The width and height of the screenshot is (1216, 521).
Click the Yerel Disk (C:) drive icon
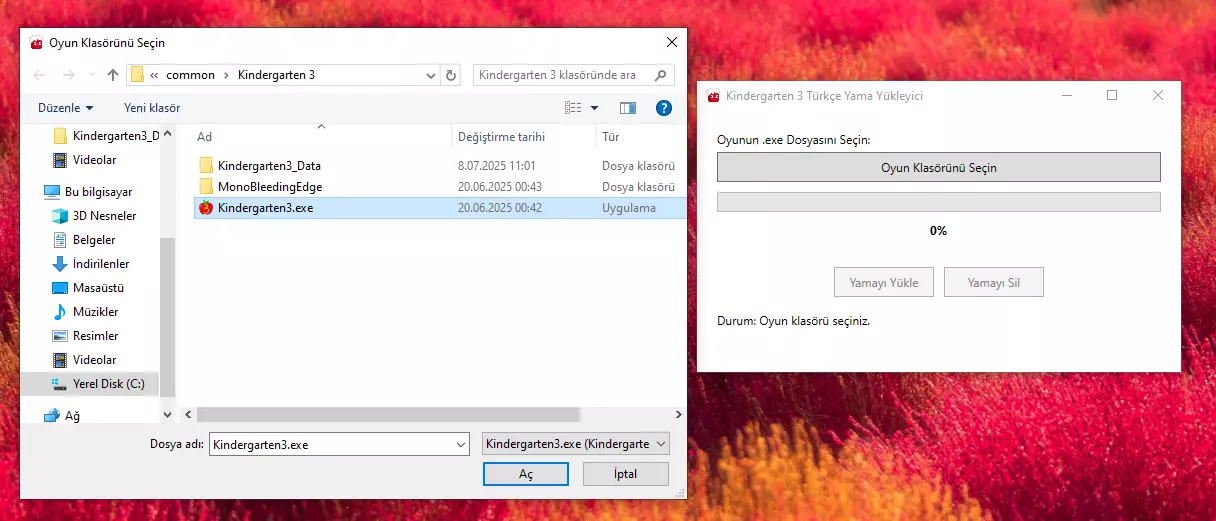[x=59, y=384]
